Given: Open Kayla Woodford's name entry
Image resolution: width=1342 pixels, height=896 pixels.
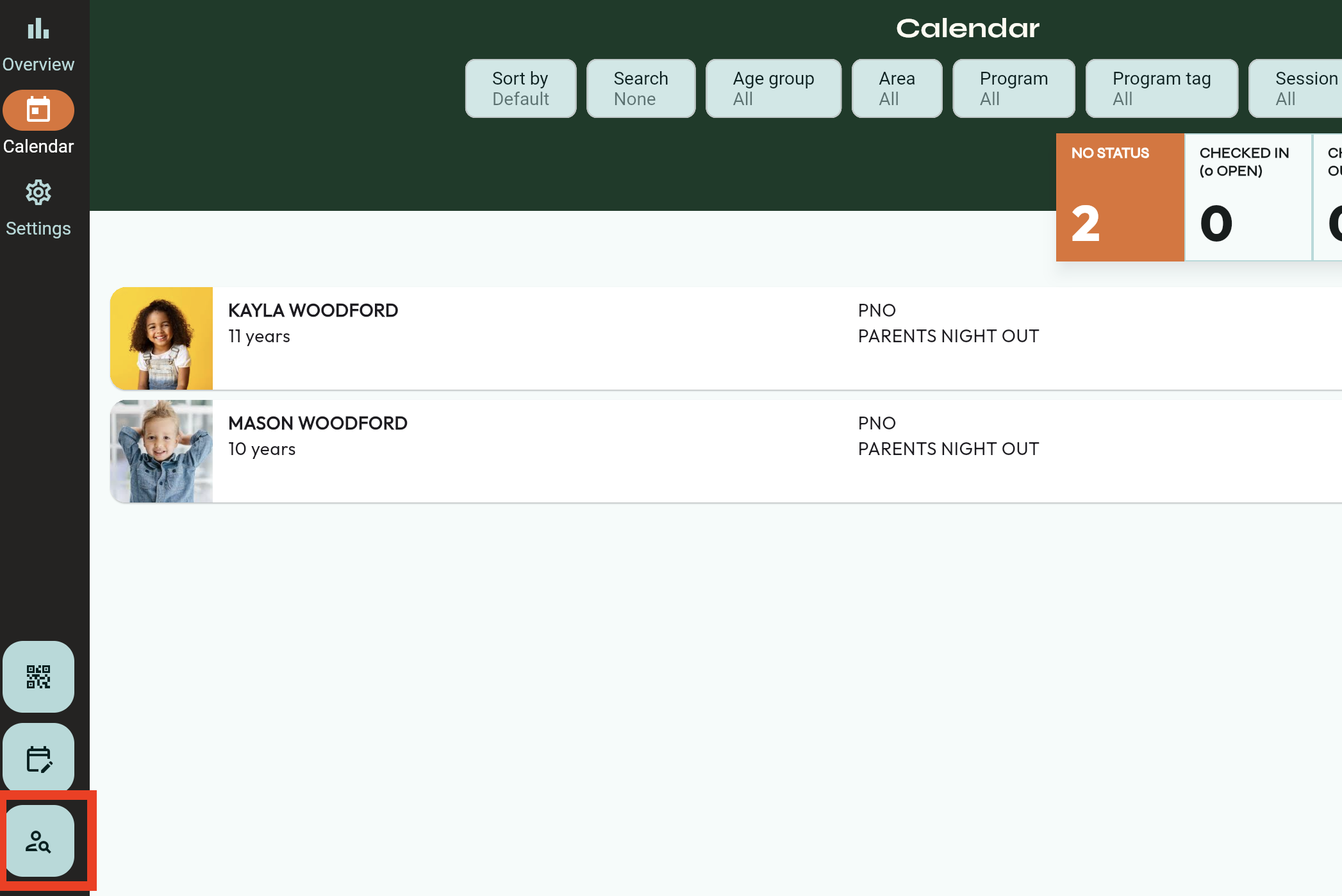Looking at the screenshot, I should click(313, 311).
